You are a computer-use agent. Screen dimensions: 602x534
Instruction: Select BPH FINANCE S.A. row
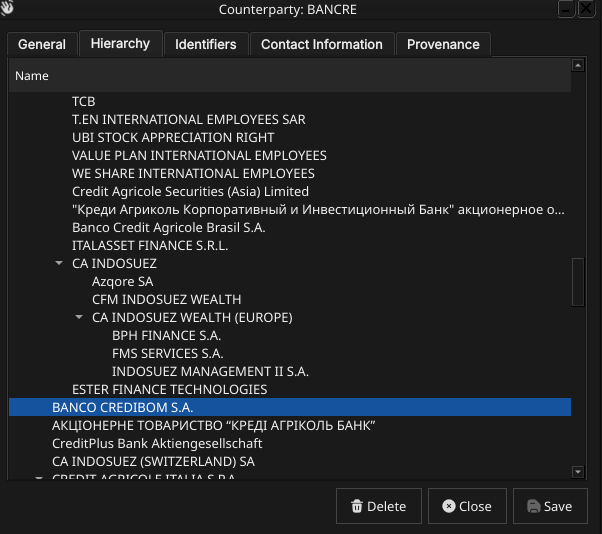click(x=290, y=336)
